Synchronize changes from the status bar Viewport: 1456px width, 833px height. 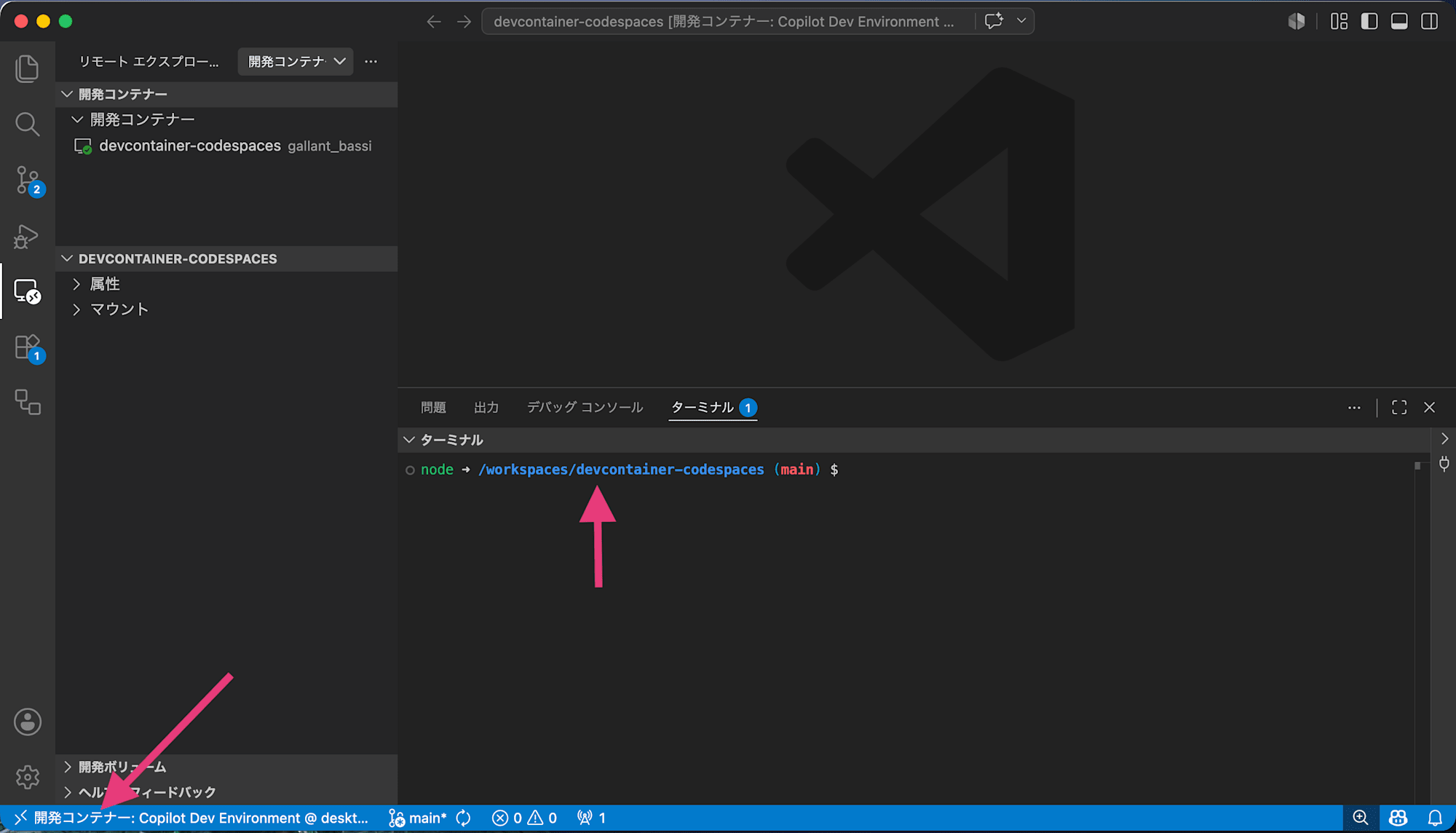464,818
